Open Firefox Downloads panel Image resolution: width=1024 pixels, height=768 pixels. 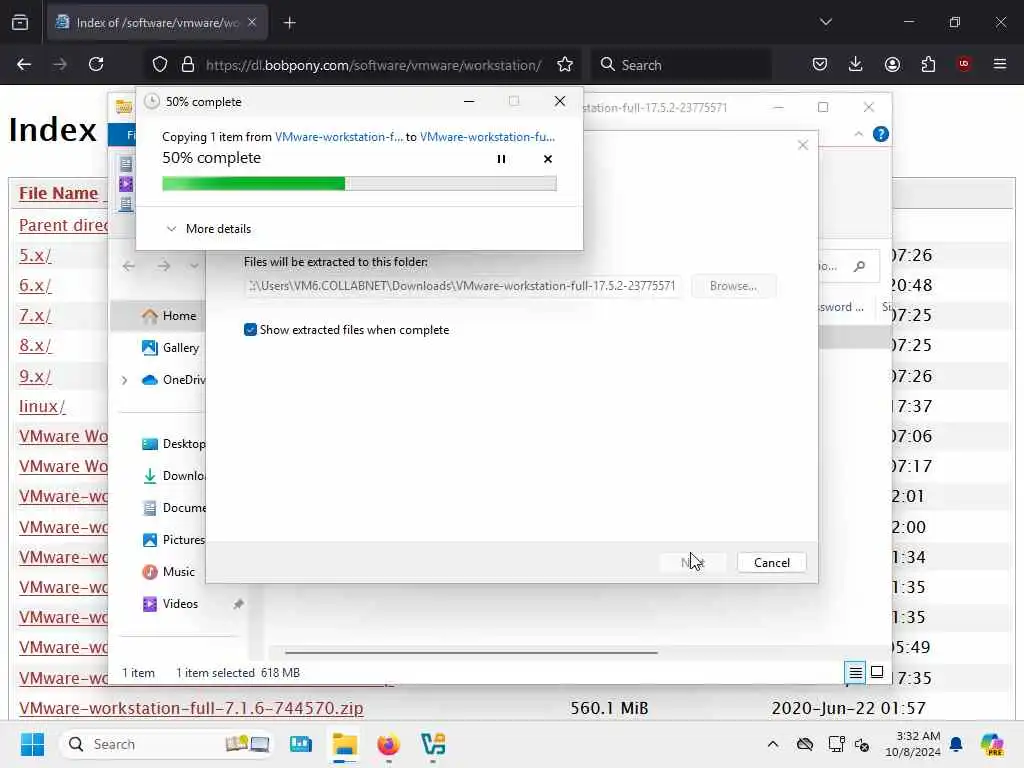point(856,64)
